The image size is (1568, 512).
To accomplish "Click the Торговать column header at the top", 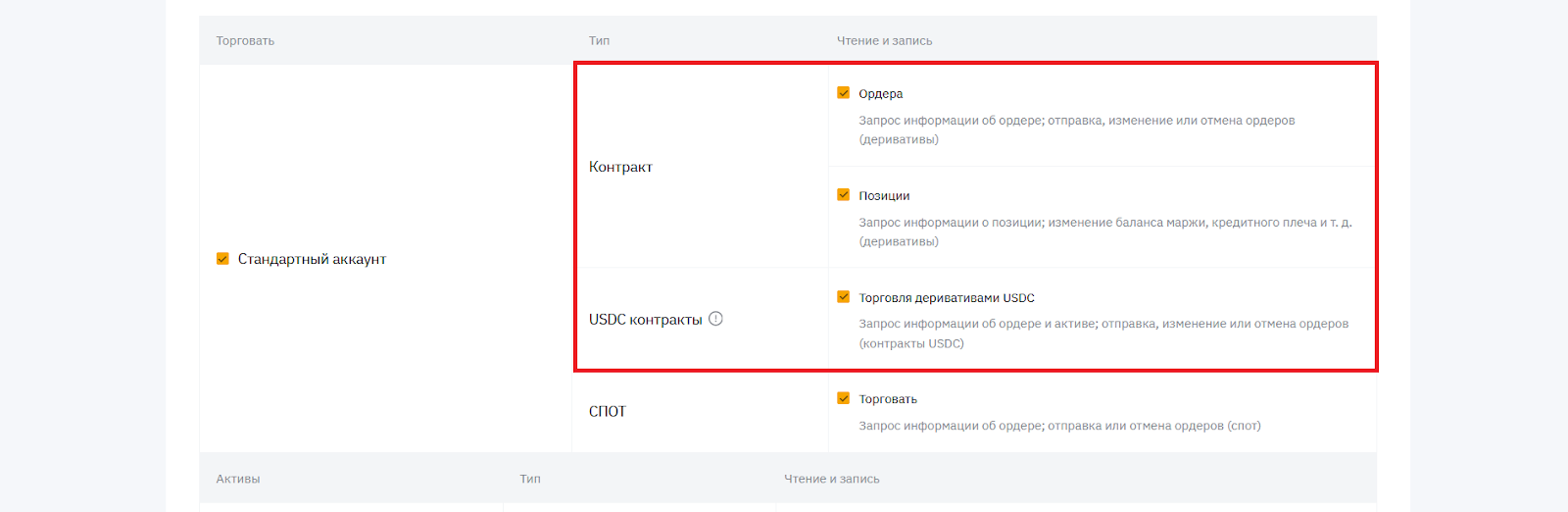I will point(245,41).
